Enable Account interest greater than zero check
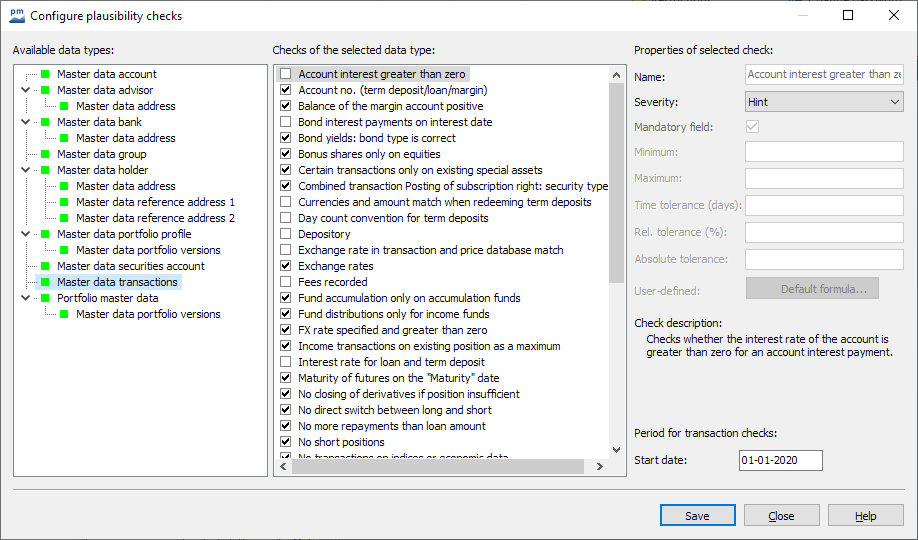918x540 pixels. point(286,74)
